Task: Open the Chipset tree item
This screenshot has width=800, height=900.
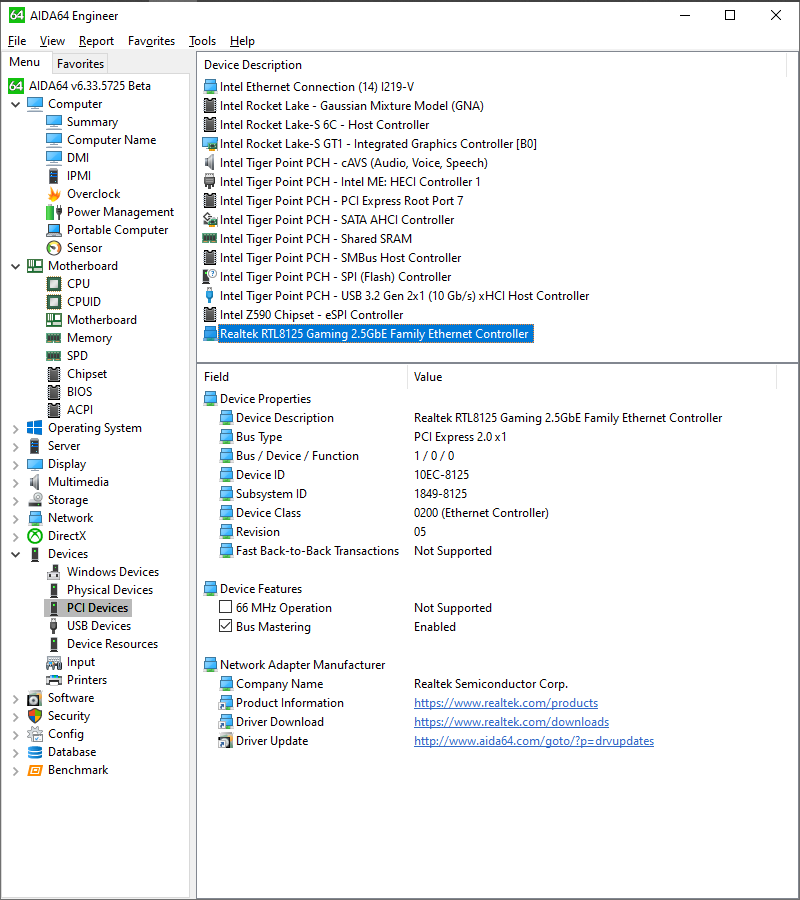Action: [87, 374]
